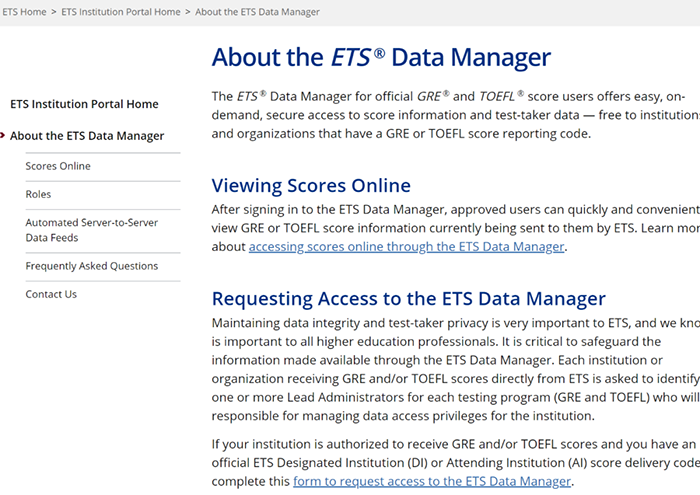
Task: Open the Contact Us sidebar link
Action: (51, 294)
